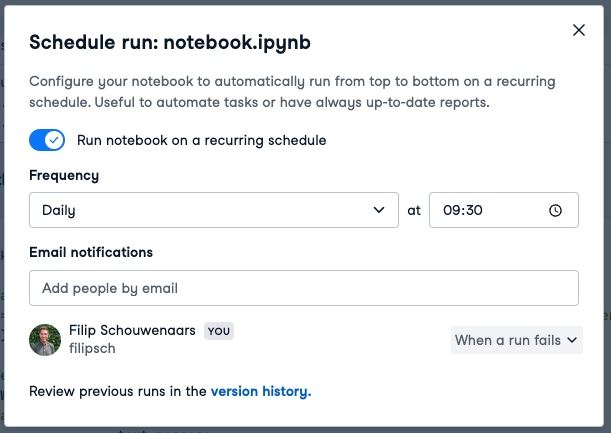This screenshot has height=433, width=611.
Task: Click chevron beside When a run fails
Action: click(x=572, y=340)
